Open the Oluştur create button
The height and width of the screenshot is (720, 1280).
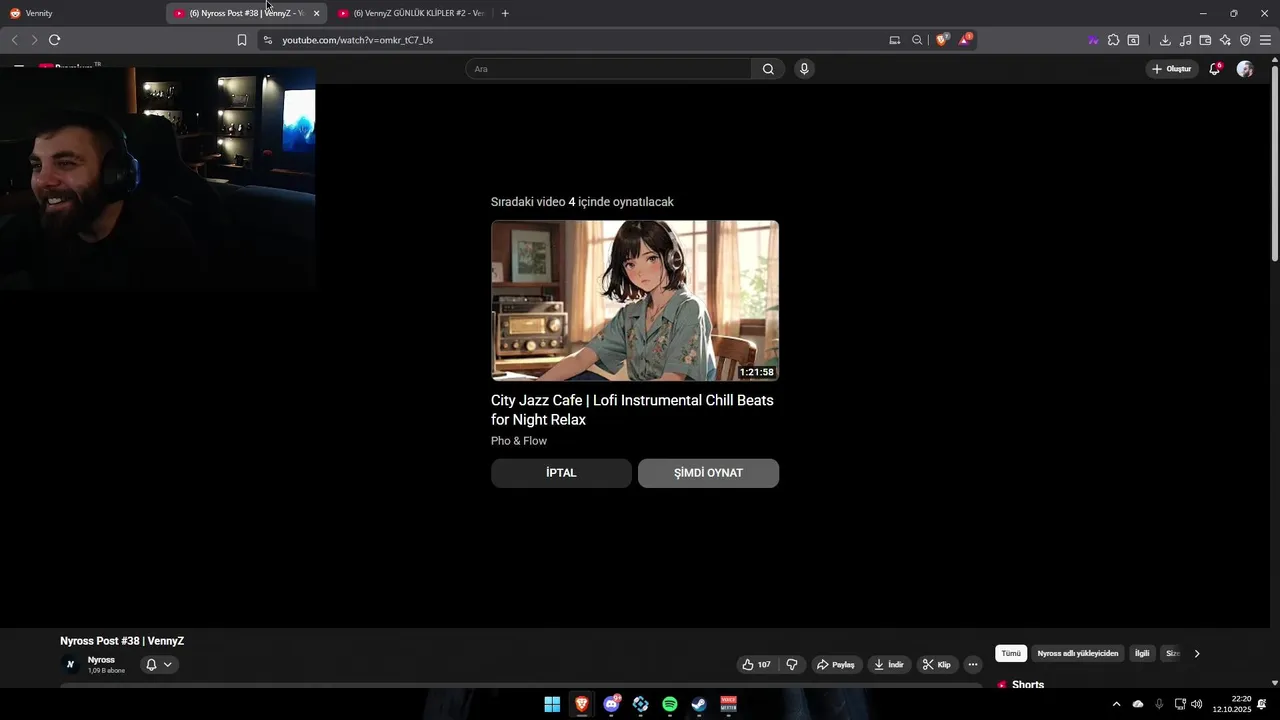pos(1172,69)
